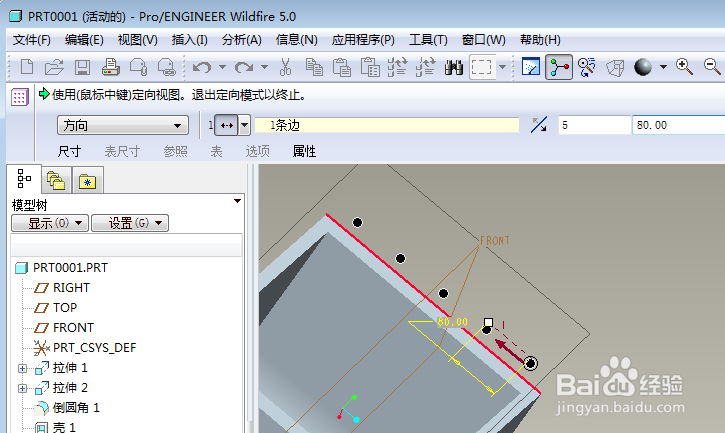Open display style dropdown next to sphere

tap(664, 68)
